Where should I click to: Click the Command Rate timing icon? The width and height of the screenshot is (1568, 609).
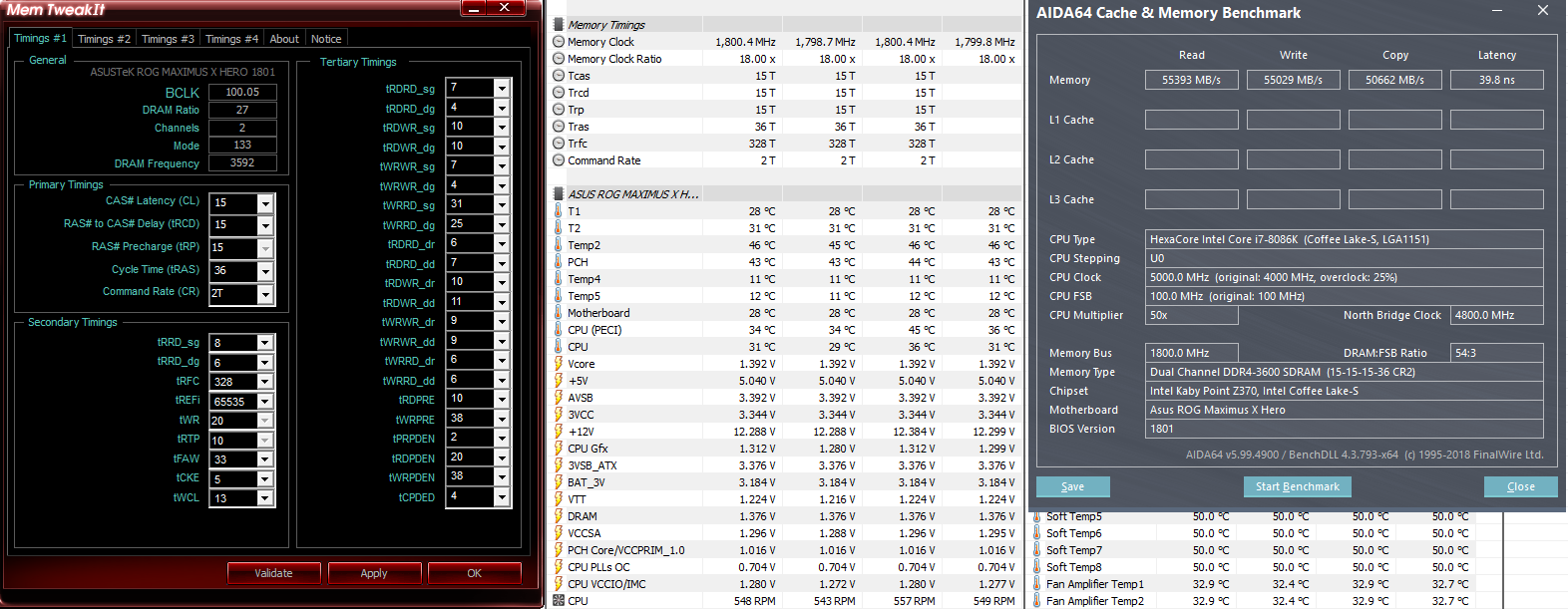point(559,160)
